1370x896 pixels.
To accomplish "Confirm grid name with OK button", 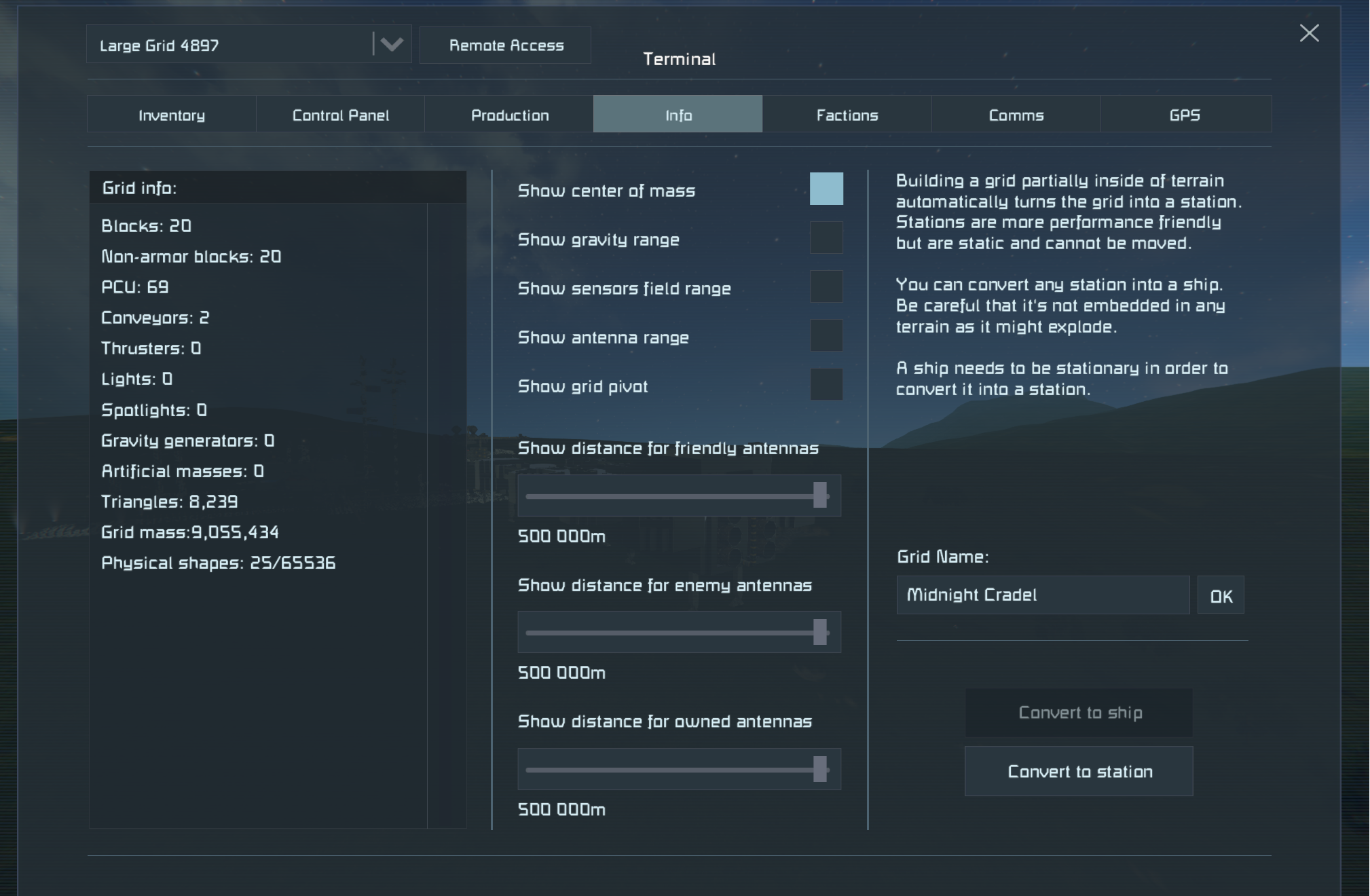I will coord(1221,596).
